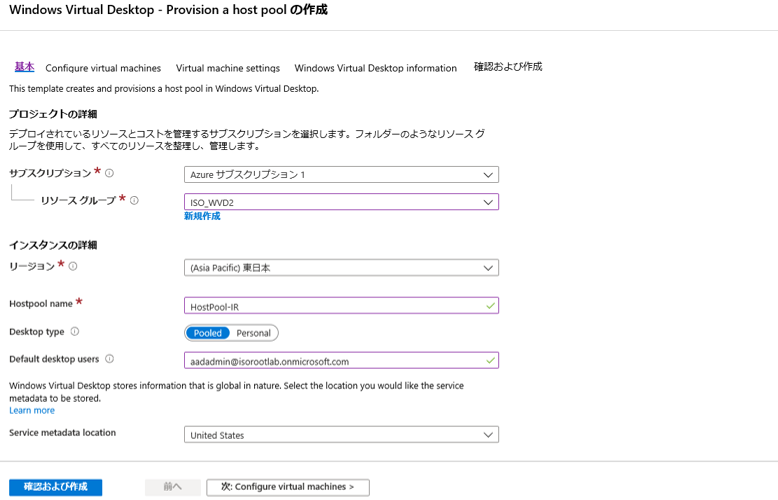Click the インスタンスの詳細 heading

tap(53, 245)
